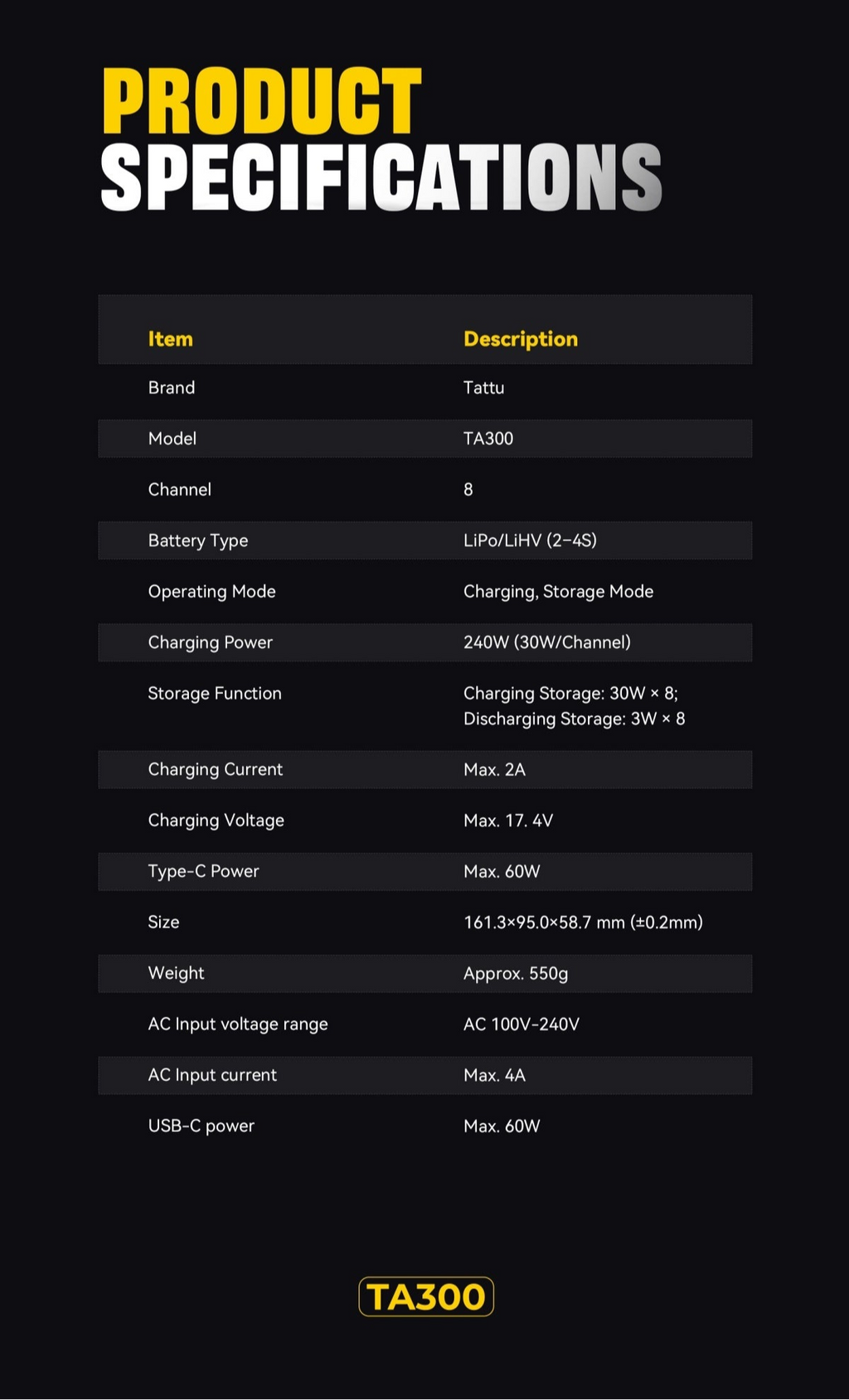Select the Channel value 8
The width and height of the screenshot is (849, 1400).
point(468,490)
